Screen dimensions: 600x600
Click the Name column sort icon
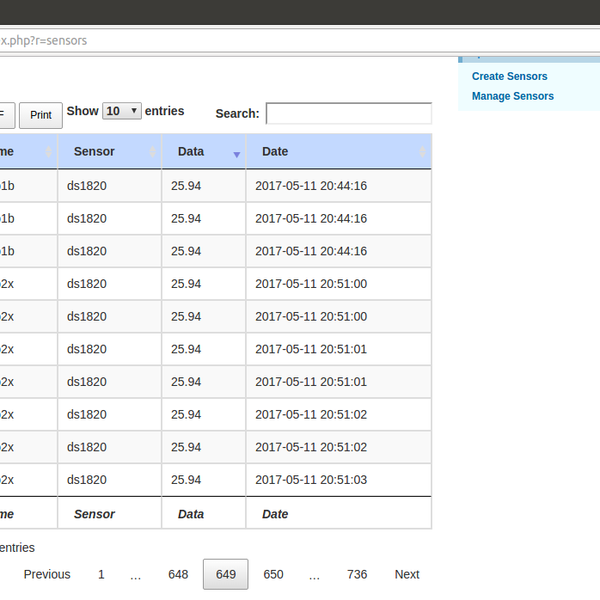48,152
